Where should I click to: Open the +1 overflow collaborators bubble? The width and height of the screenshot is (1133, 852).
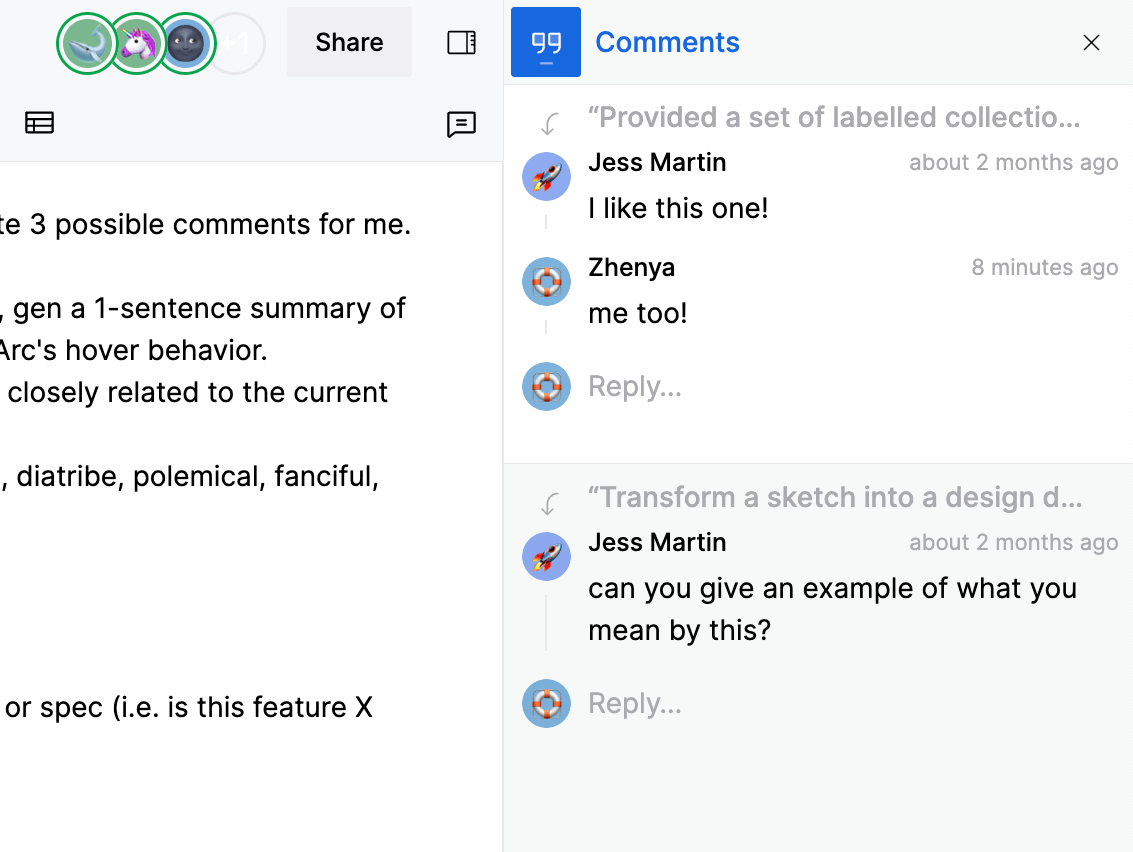pyautogui.click(x=236, y=43)
